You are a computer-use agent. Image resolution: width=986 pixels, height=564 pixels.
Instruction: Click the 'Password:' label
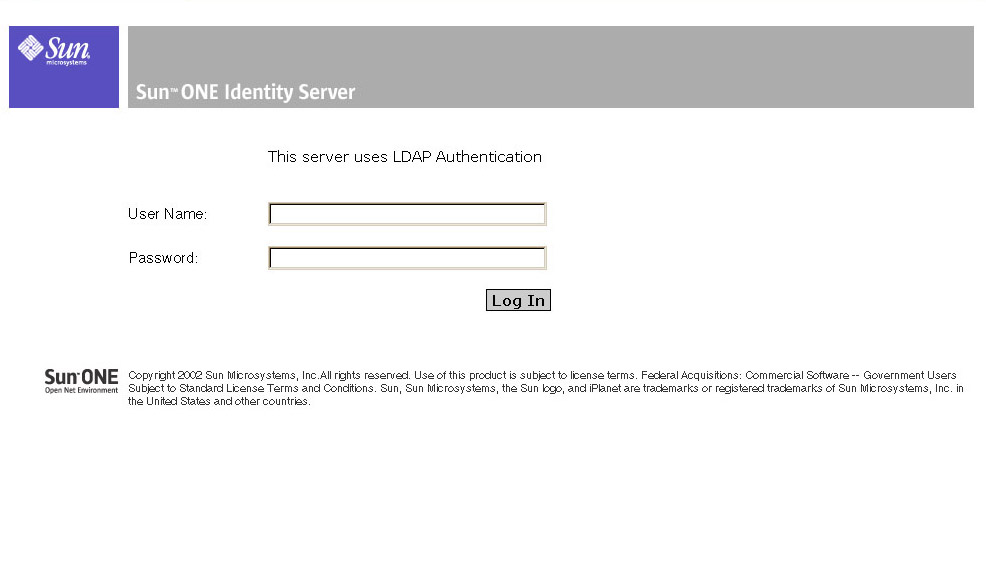[x=163, y=258]
